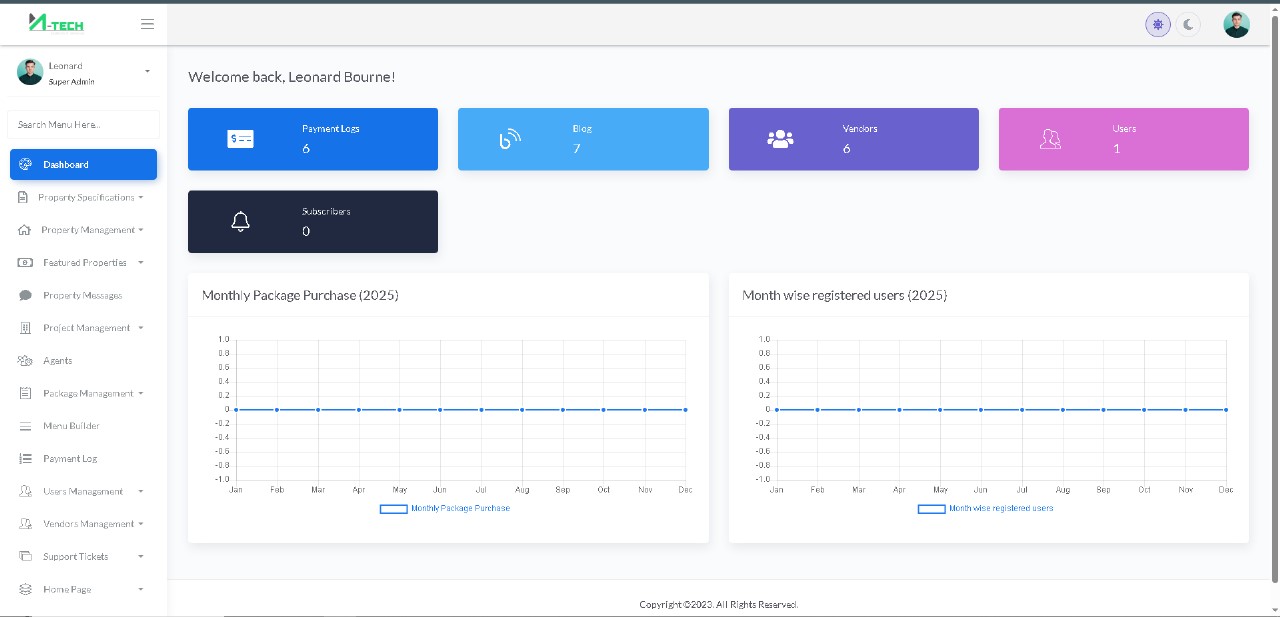Image resolution: width=1280 pixels, height=617 pixels.
Task: Toggle Monthly Package Purchase legend box
Action: pyautogui.click(x=393, y=509)
